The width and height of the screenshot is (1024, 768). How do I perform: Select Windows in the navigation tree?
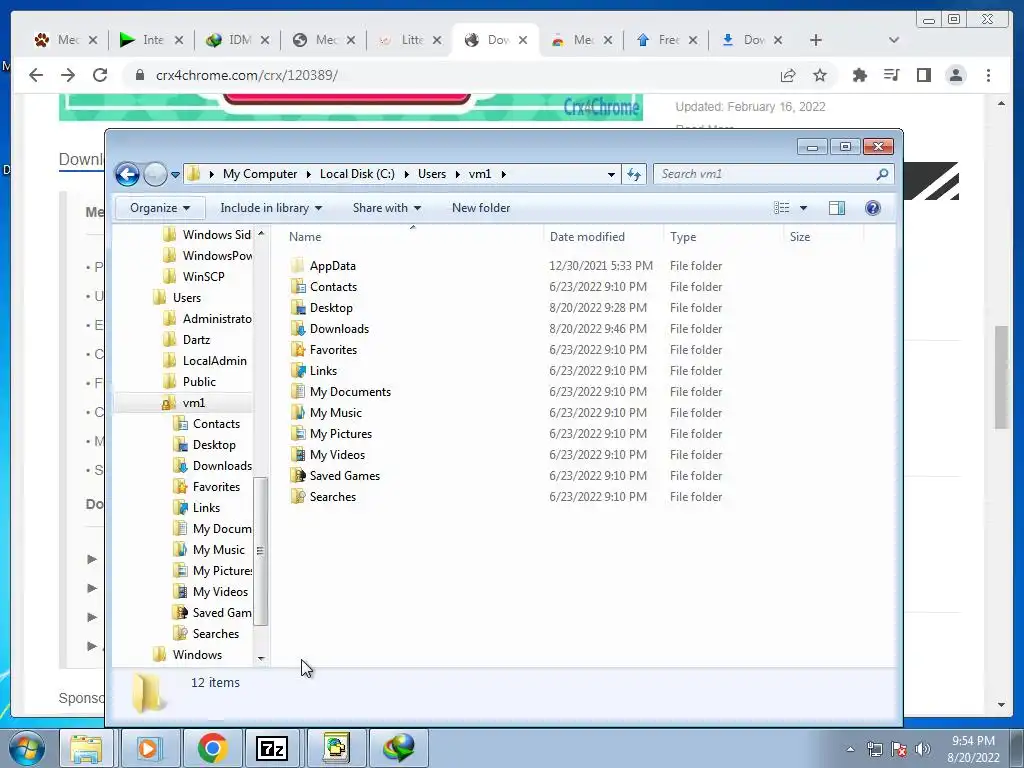click(x=197, y=654)
